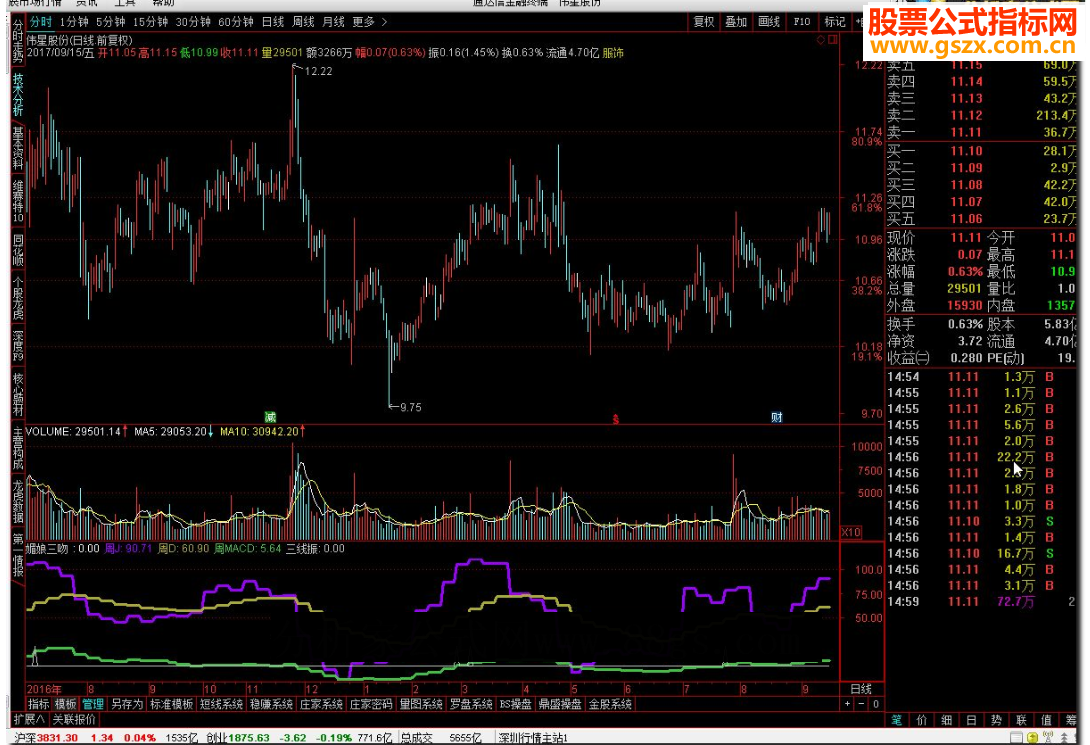Select the 鼎盛操盘 template tab
This screenshot has height=745, width=1090.
coord(560,704)
